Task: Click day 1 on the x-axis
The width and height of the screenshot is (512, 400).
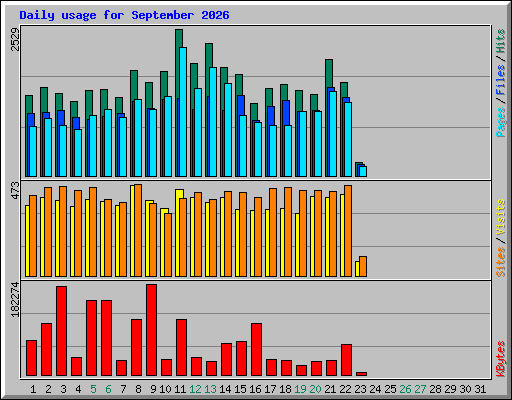Action: (x=33, y=389)
